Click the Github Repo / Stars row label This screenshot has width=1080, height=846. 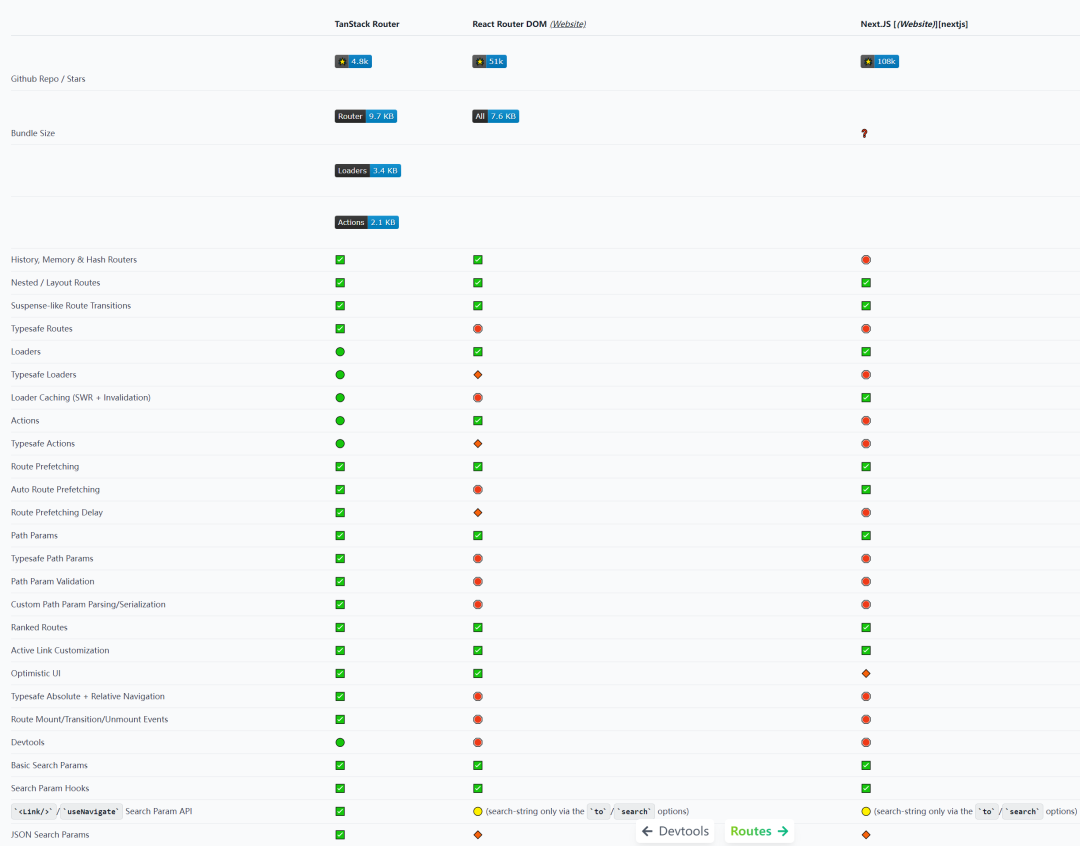(48, 79)
